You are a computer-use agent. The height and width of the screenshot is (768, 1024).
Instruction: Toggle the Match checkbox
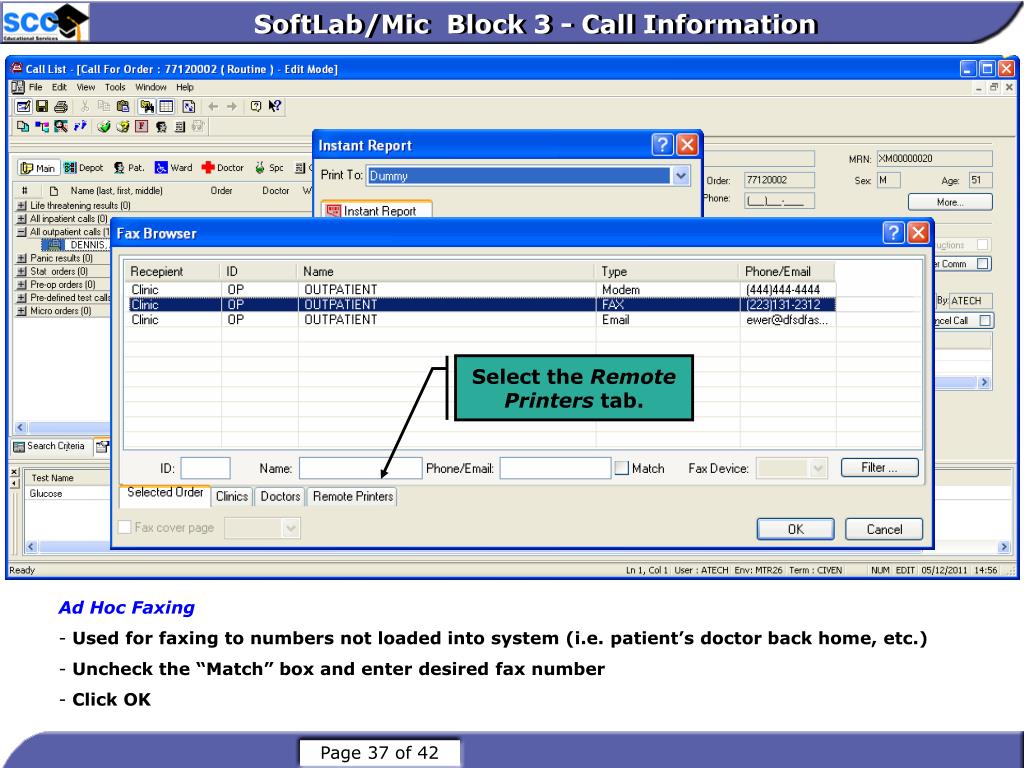(x=621, y=468)
